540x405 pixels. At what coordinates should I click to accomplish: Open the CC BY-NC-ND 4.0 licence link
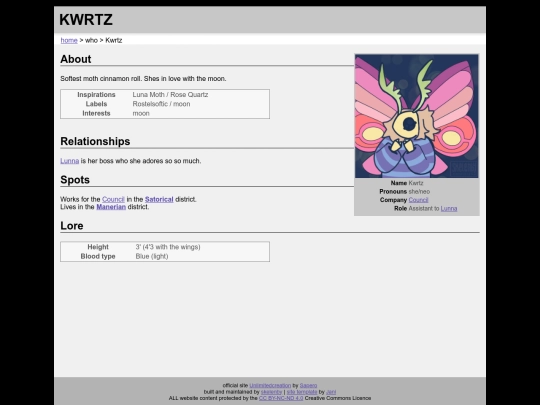coord(281,398)
